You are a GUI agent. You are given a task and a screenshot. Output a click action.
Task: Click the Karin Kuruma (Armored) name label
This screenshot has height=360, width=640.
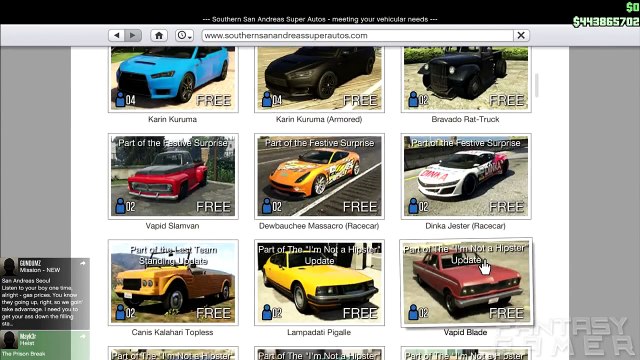pyautogui.click(x=319, y=119)
